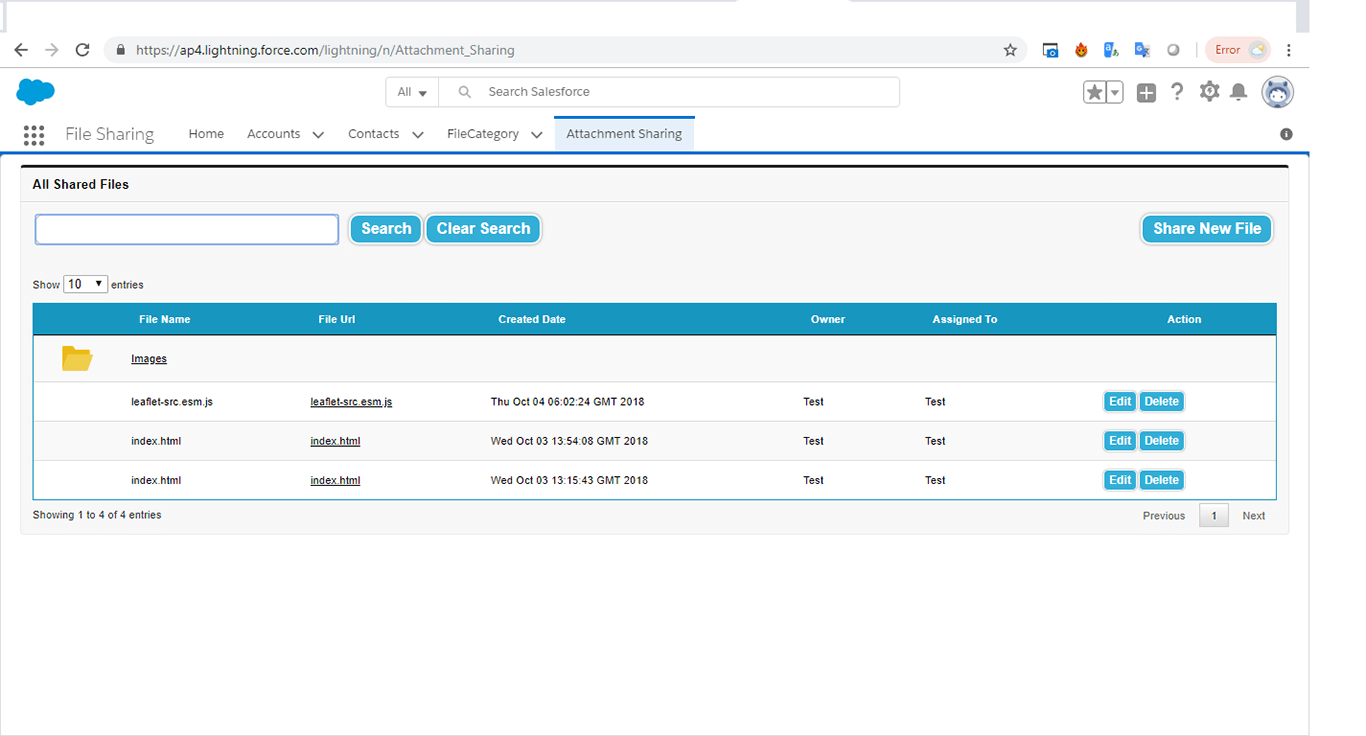Open the Setup gear icon
Image resolution: width=1366 pixels, height=736 pixels.
click(x=1209, y=92)
